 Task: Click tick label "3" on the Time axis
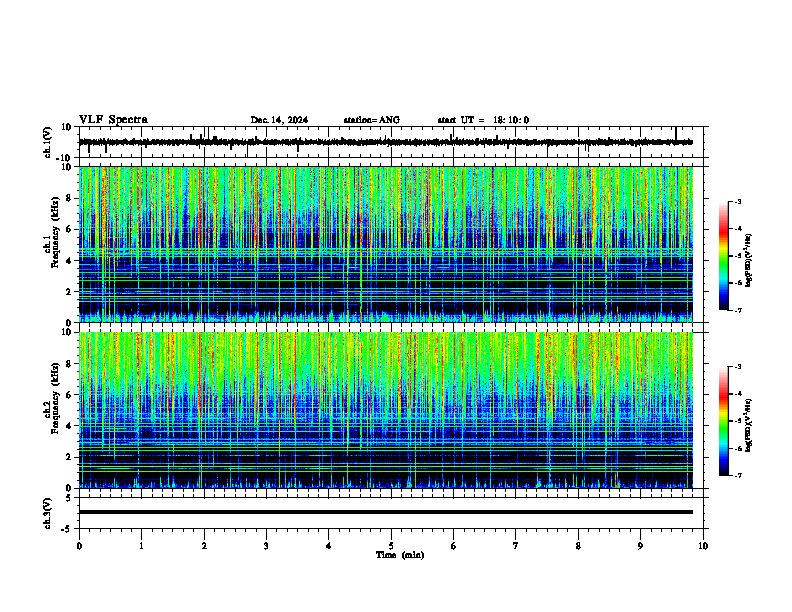pos(266,546)
